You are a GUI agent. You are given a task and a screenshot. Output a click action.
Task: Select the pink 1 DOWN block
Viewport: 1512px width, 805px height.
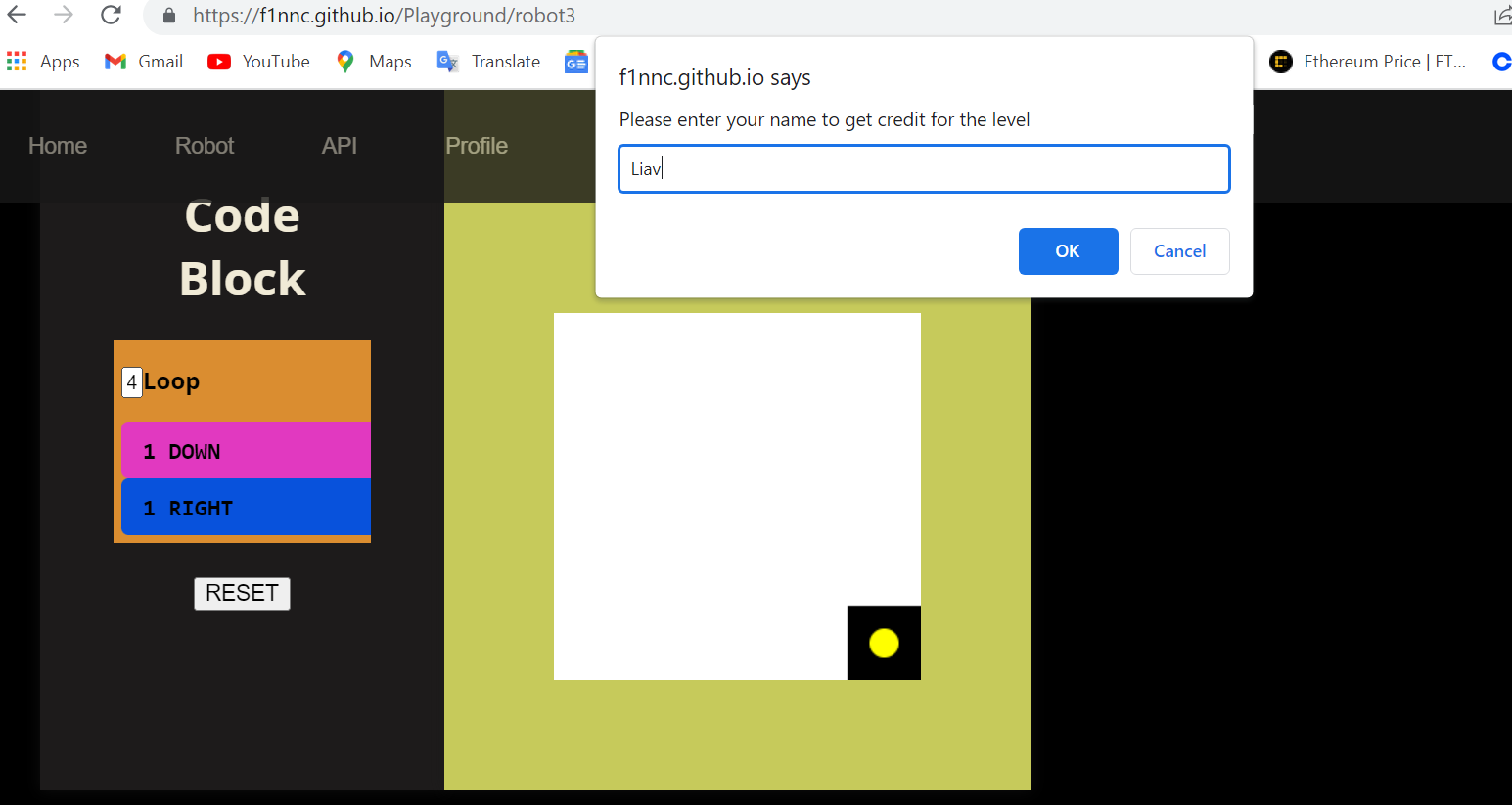coord(246,451)
